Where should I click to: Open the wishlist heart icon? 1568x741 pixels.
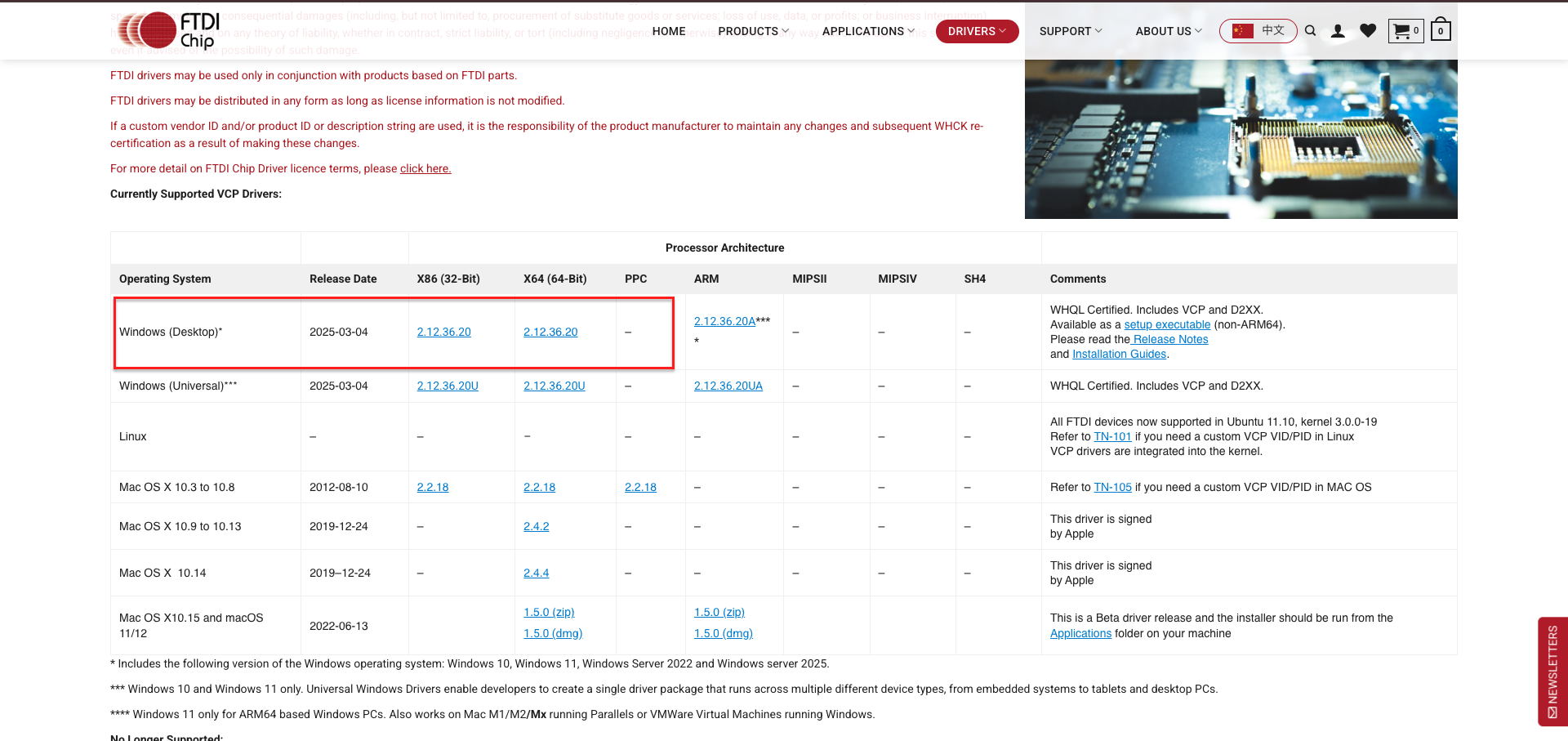[1368, 31]
